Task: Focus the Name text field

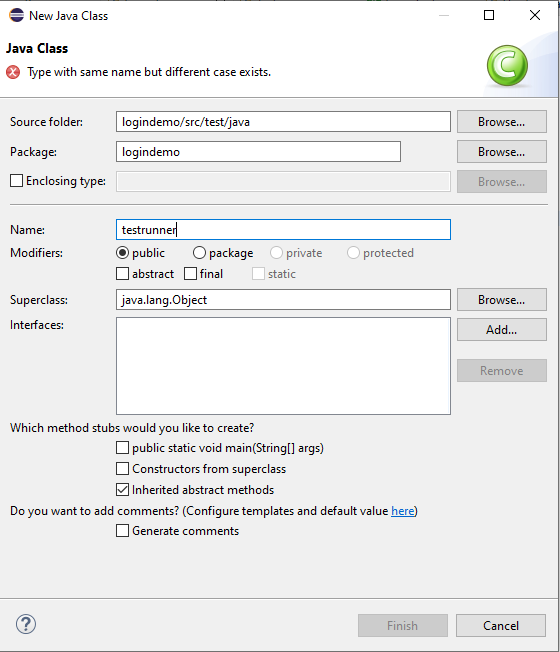Action: click(x=283, y=230)
